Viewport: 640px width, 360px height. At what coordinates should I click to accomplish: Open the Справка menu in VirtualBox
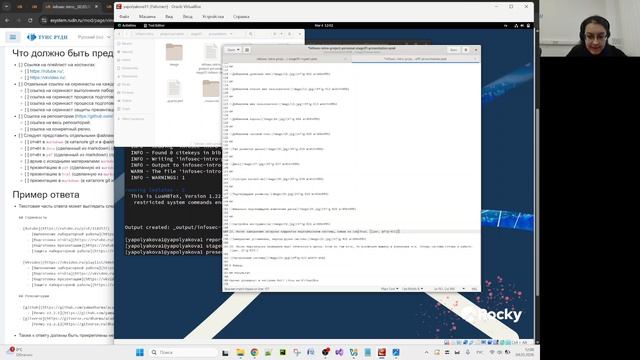tap(241, 17)
